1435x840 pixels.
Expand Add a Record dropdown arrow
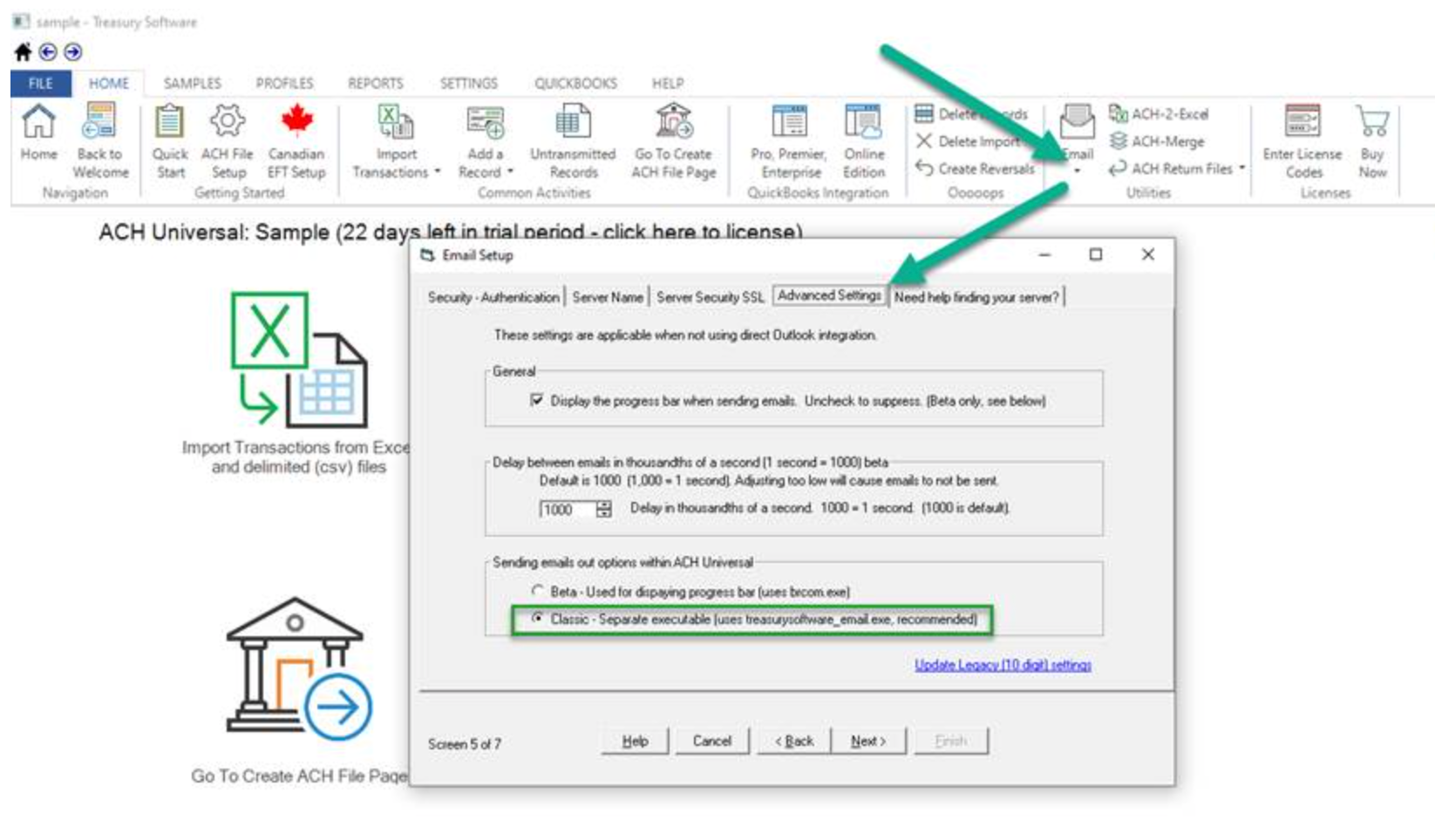pyautogui.click(x=510, y=173)
